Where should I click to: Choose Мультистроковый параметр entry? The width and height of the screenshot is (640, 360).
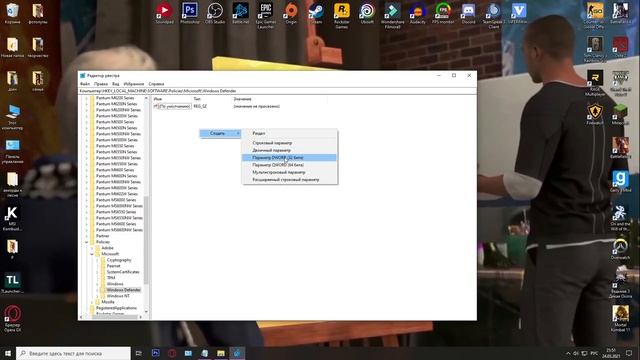pyautogui.click(x=289, y=172)
